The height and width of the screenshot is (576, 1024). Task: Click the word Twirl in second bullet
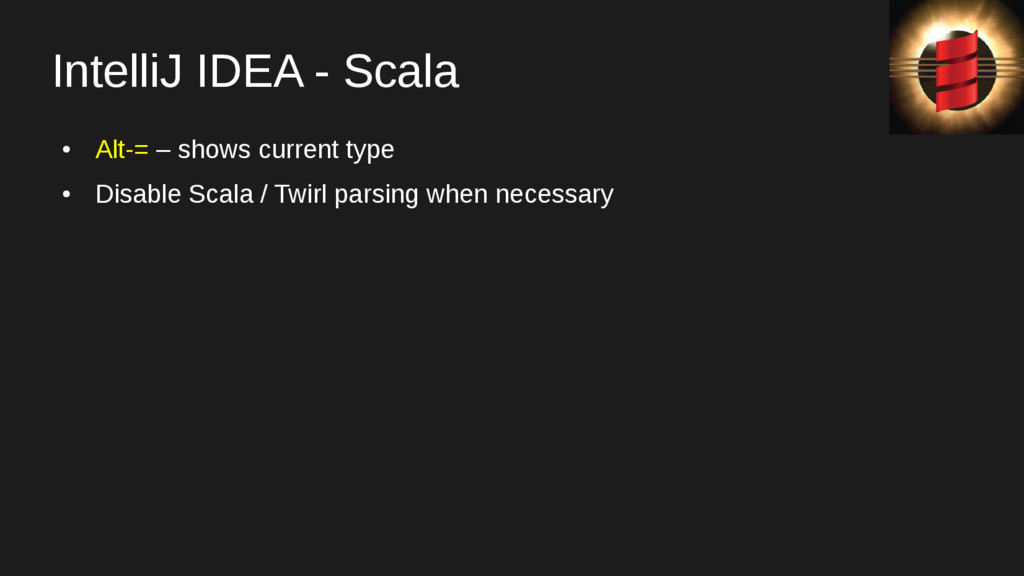300,194
